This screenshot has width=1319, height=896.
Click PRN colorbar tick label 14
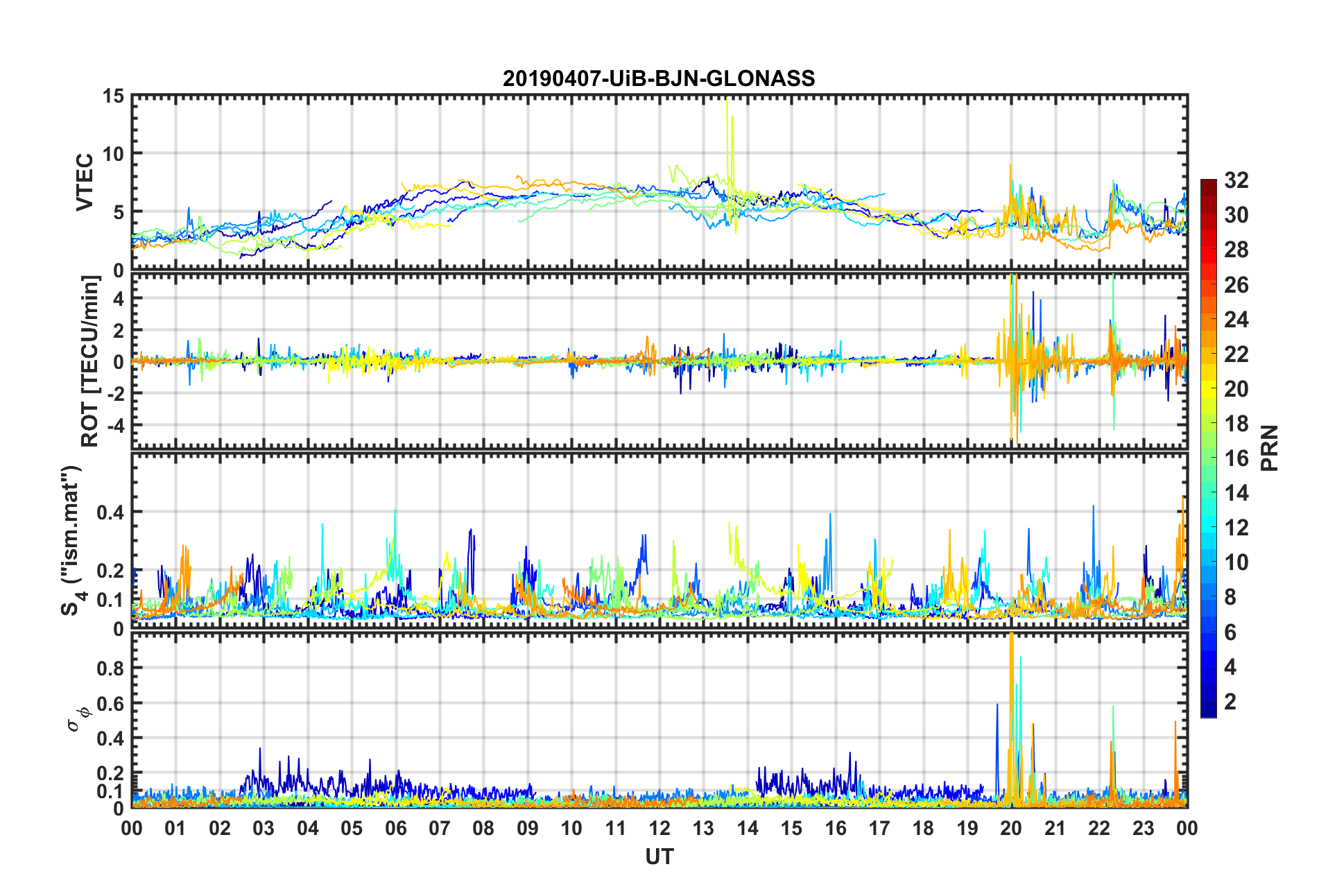point(1236,493)
